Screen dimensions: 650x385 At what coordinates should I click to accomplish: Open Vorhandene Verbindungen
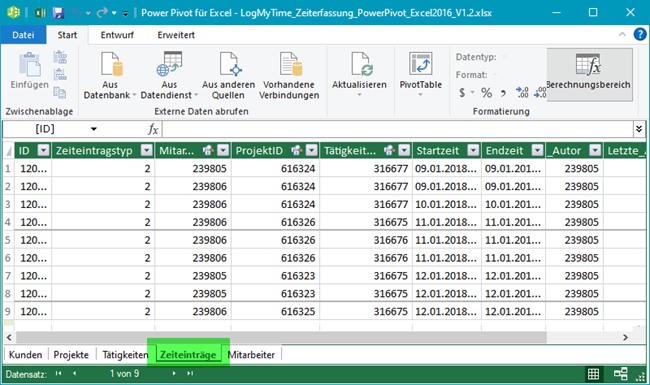point(289,75)
